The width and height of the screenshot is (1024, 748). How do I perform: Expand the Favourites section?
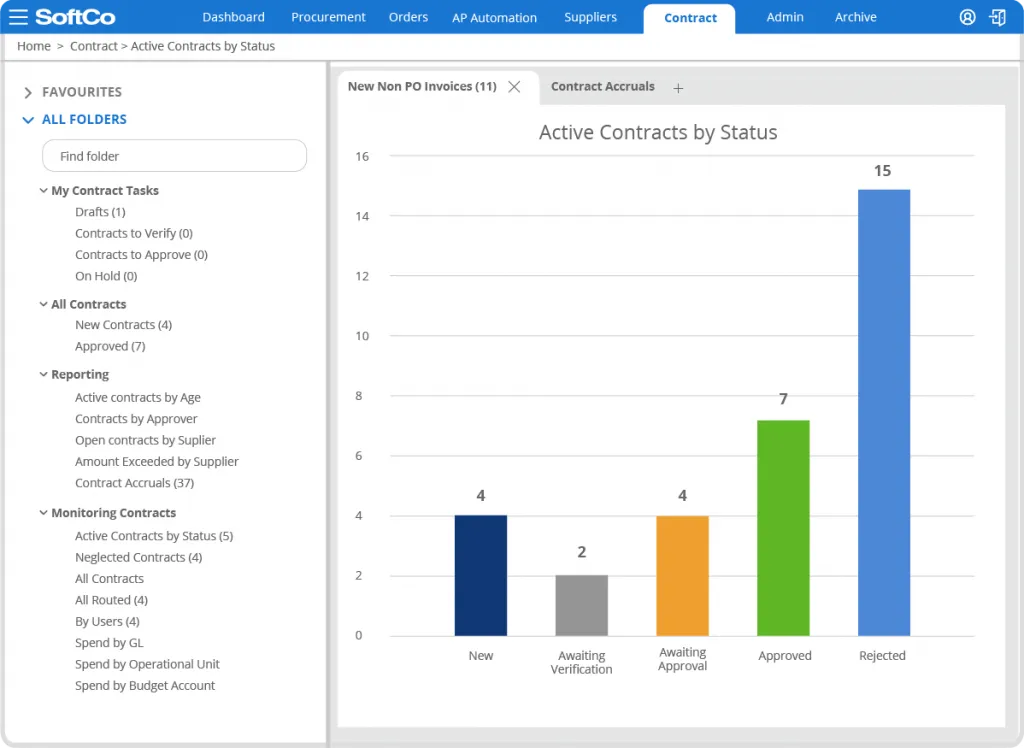[28, 92]
